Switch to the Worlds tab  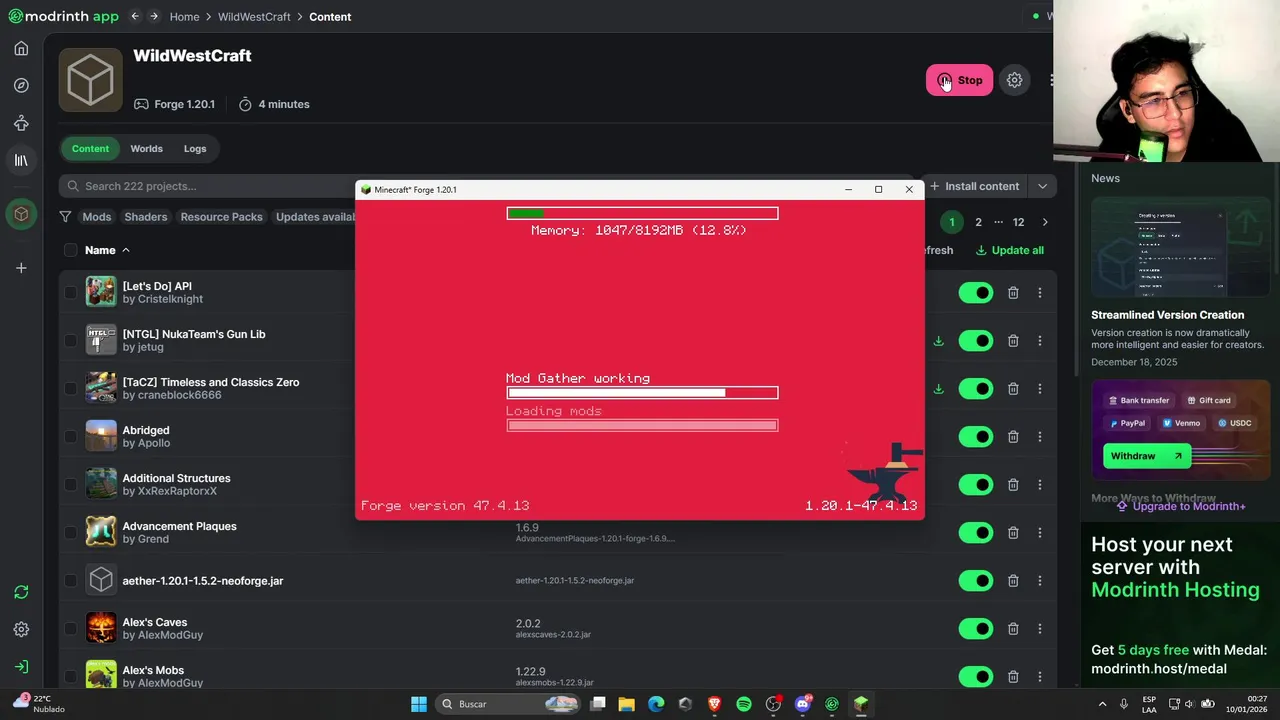pos(146,149)
